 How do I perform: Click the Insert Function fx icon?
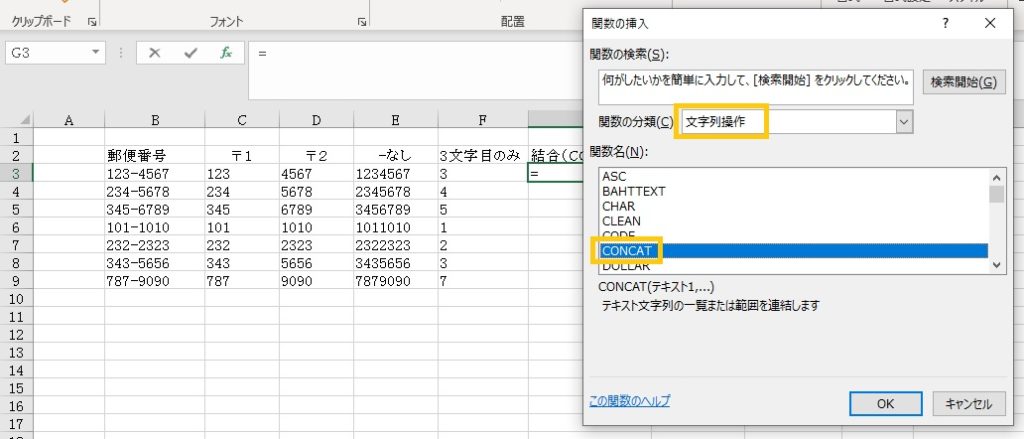227,53
